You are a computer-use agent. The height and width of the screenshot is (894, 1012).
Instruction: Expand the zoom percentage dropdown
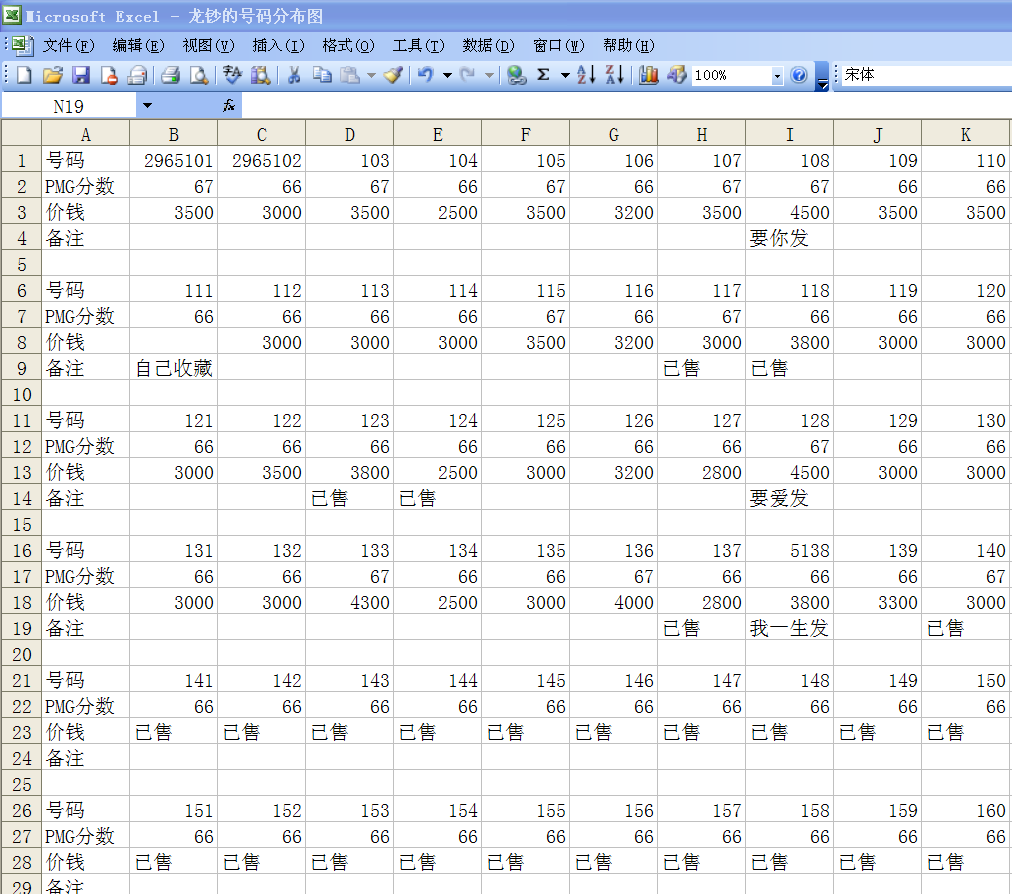tap(777, 76)
